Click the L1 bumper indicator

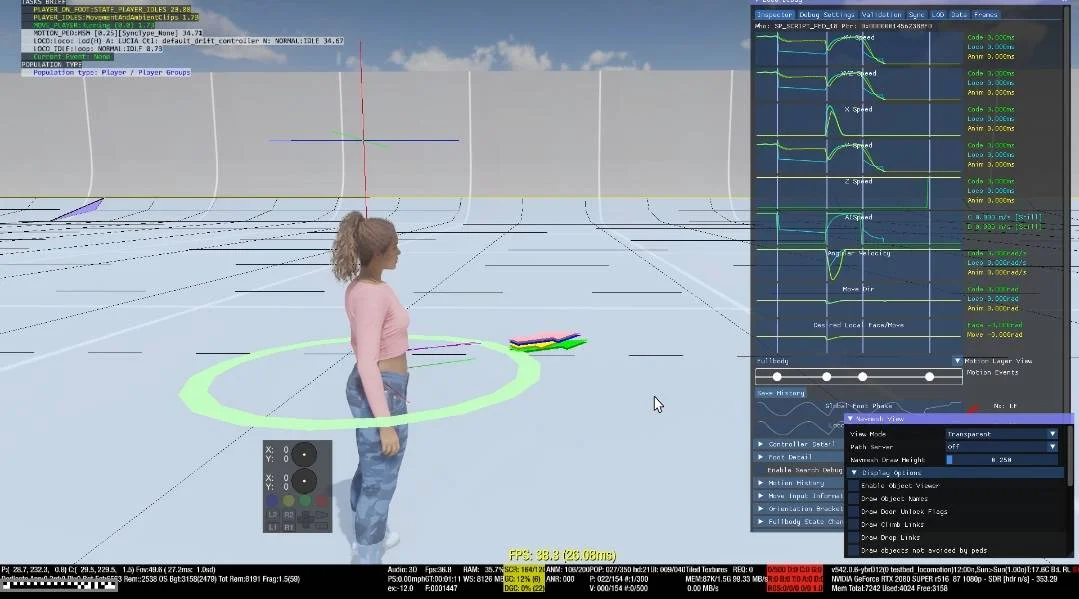[273, 527]
